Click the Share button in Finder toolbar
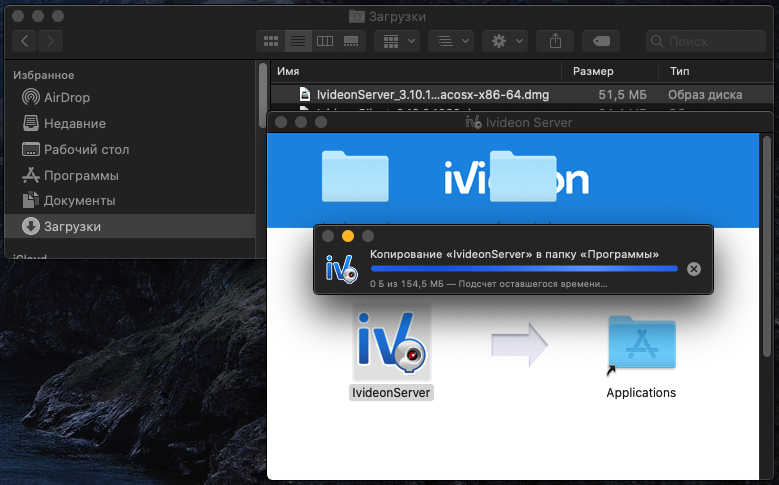This screenshot has width=779, height=485. 555,41
